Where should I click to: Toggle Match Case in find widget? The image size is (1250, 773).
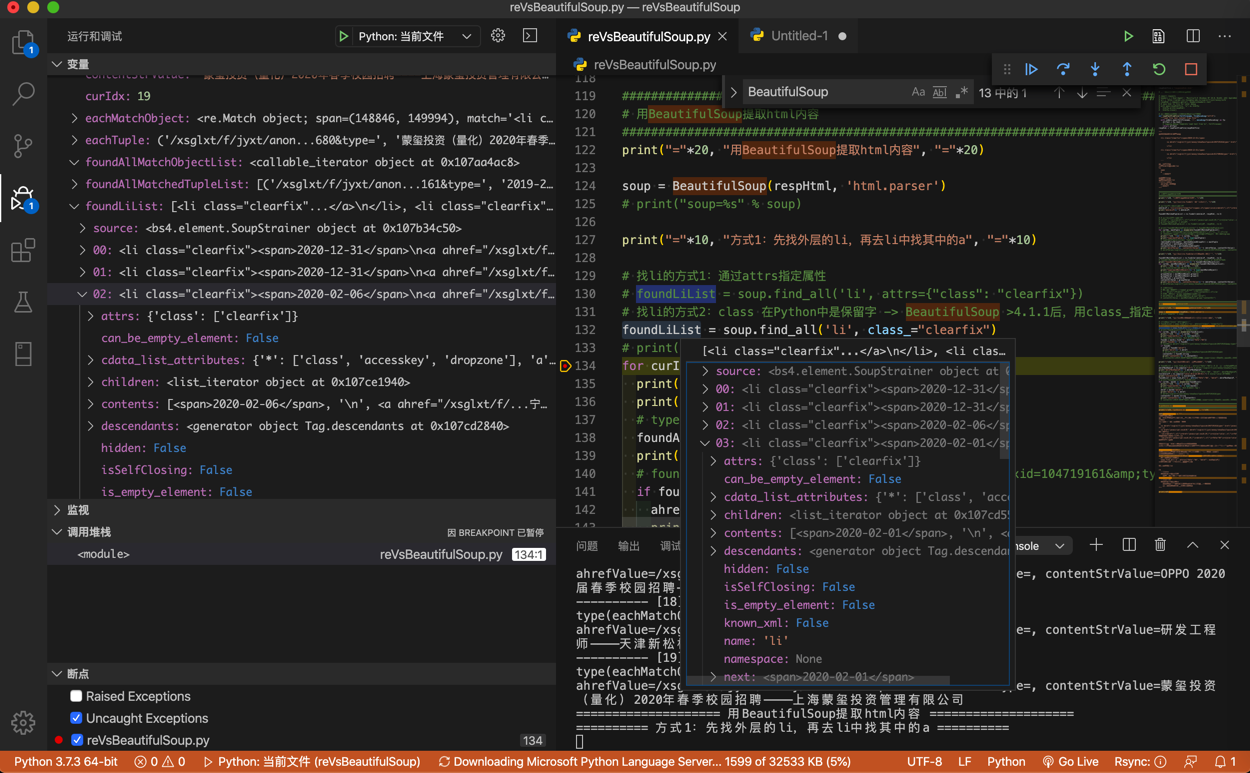pyautogui.click(x=918, y=92)
